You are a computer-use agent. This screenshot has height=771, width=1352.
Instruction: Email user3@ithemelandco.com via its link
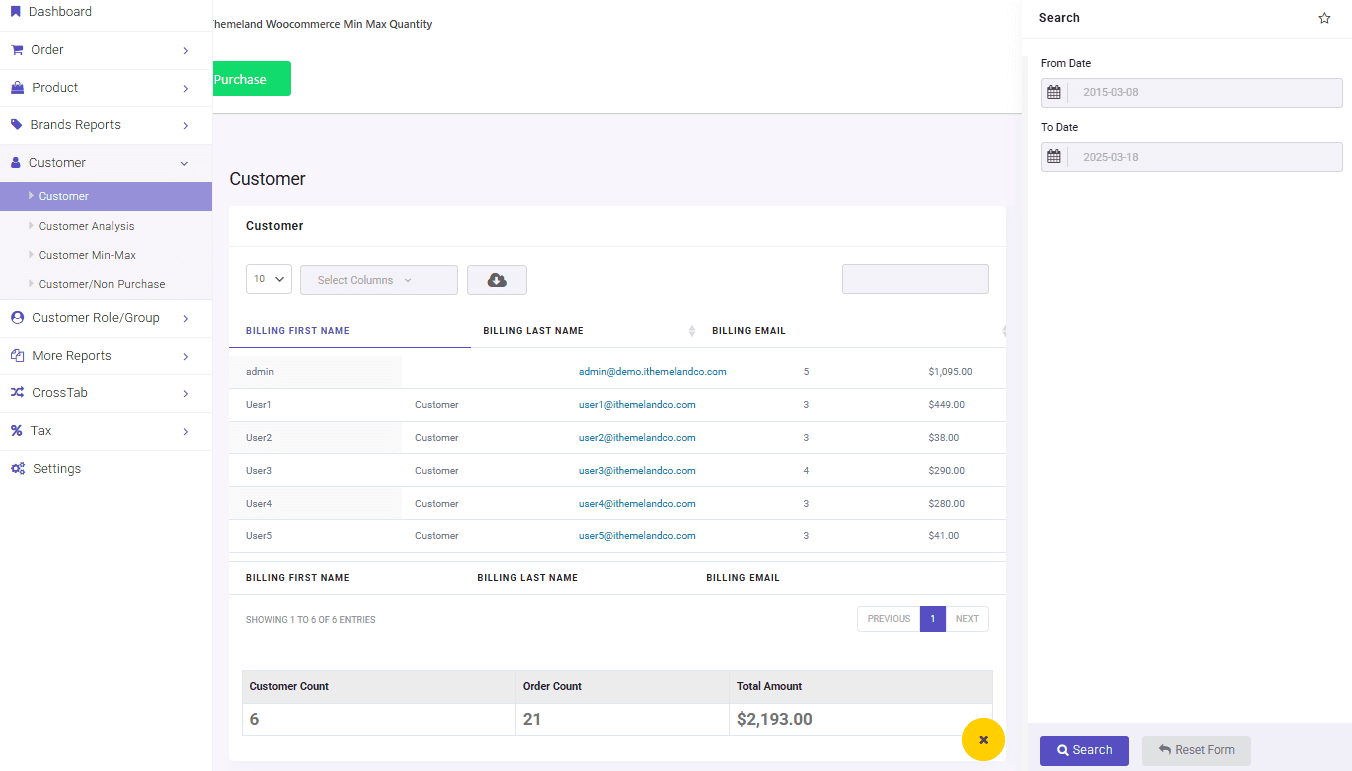pos(637,470)
